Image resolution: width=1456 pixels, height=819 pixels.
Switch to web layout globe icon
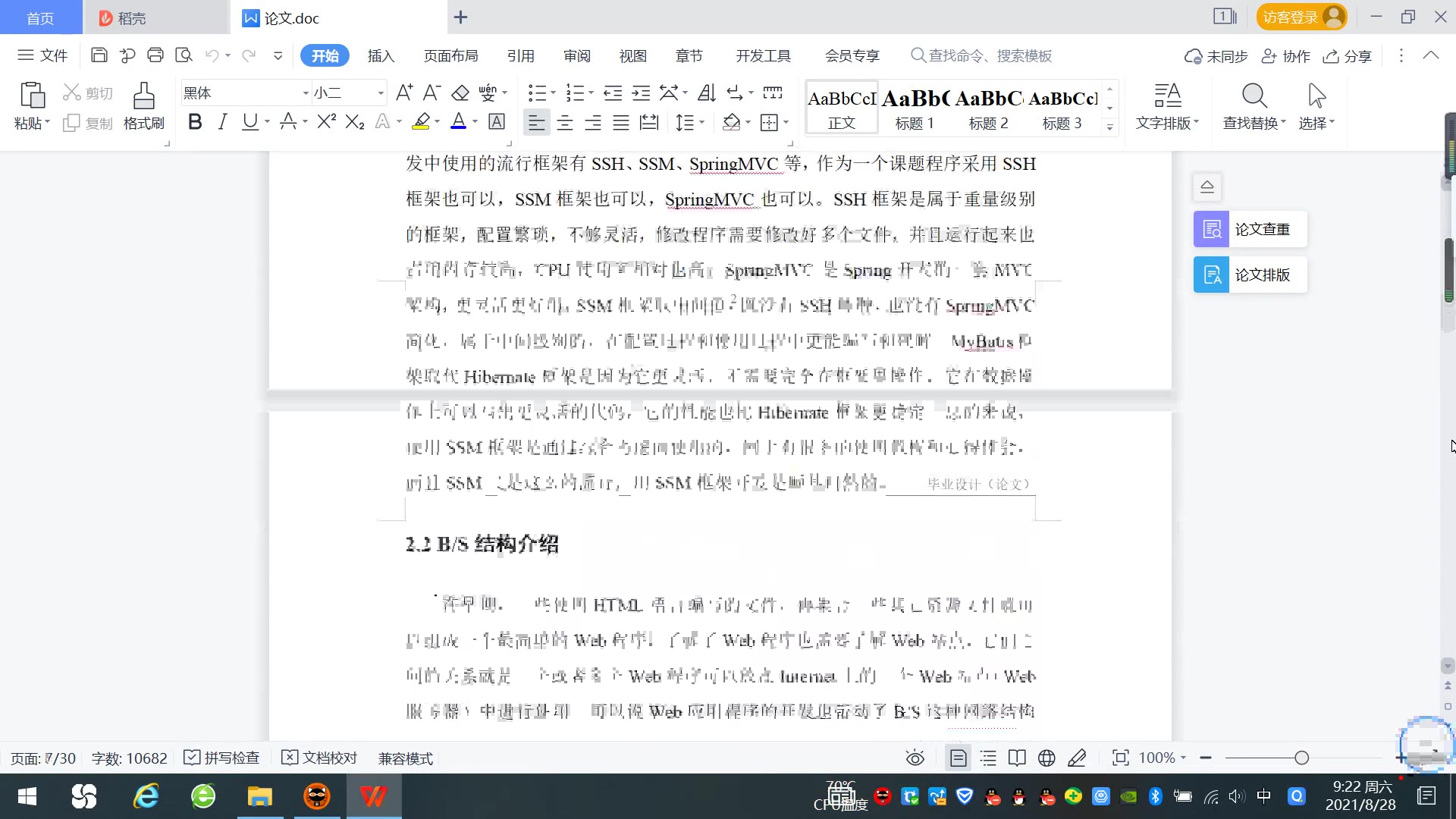tap(1046, 758)
